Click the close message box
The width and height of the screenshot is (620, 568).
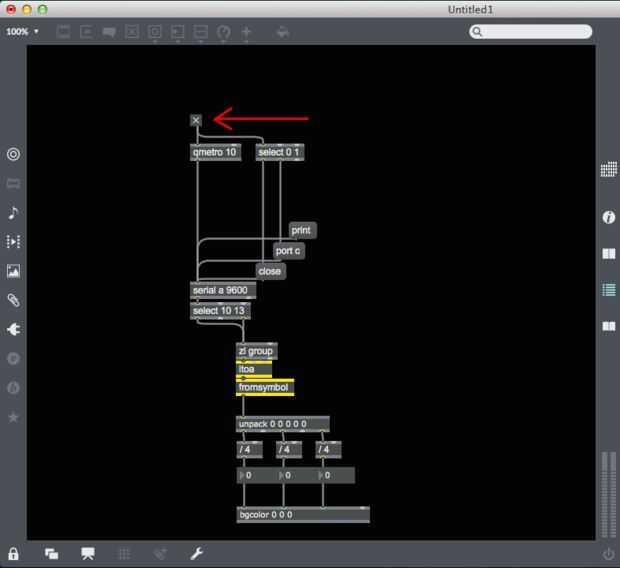click(x=270, y=271)
